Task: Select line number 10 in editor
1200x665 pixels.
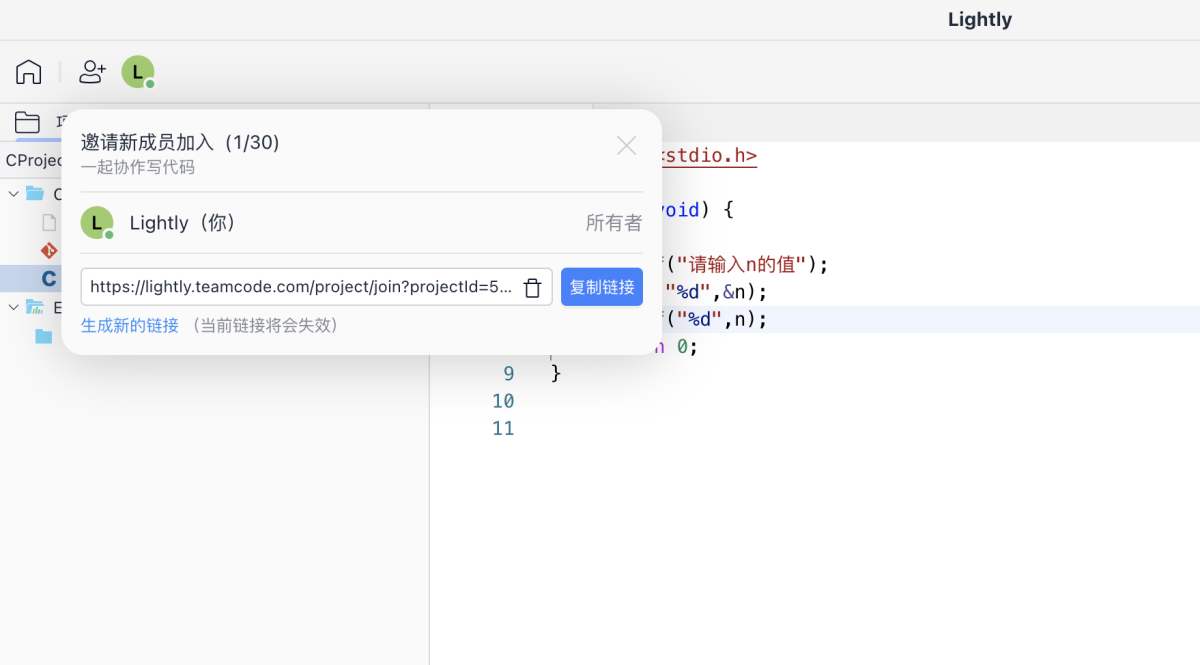Action: pyautogui.click(x=503, y=401)
